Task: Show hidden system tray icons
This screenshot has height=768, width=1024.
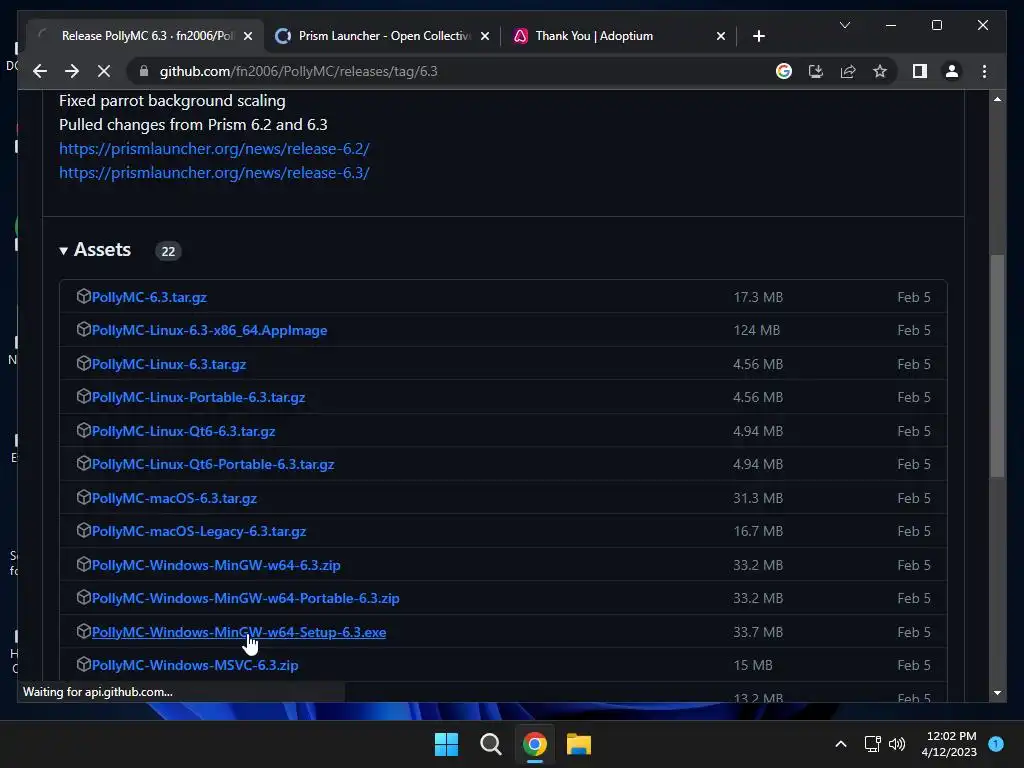Action: [841, 744]
